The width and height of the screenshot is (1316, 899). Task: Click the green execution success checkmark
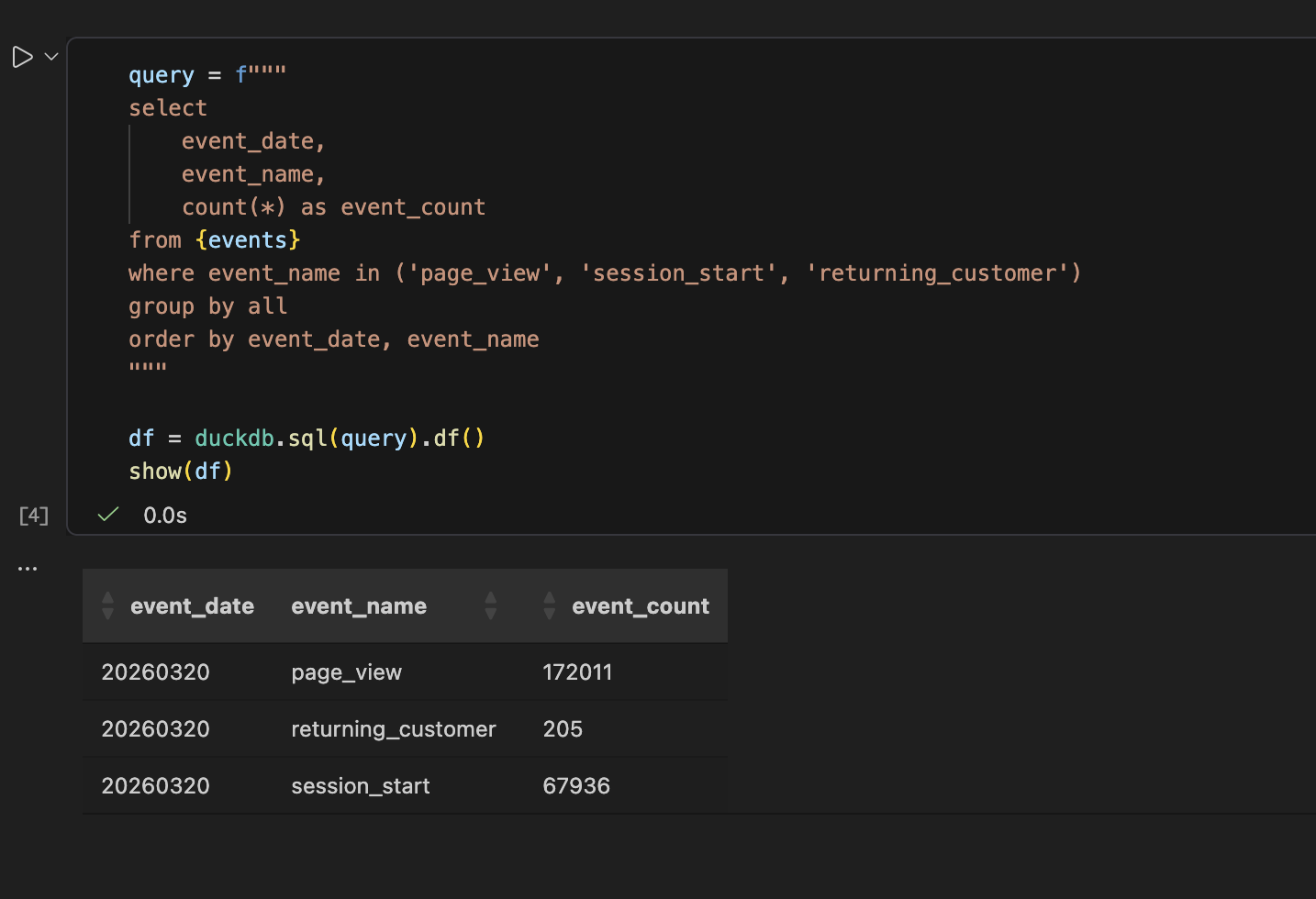(107, 515)
